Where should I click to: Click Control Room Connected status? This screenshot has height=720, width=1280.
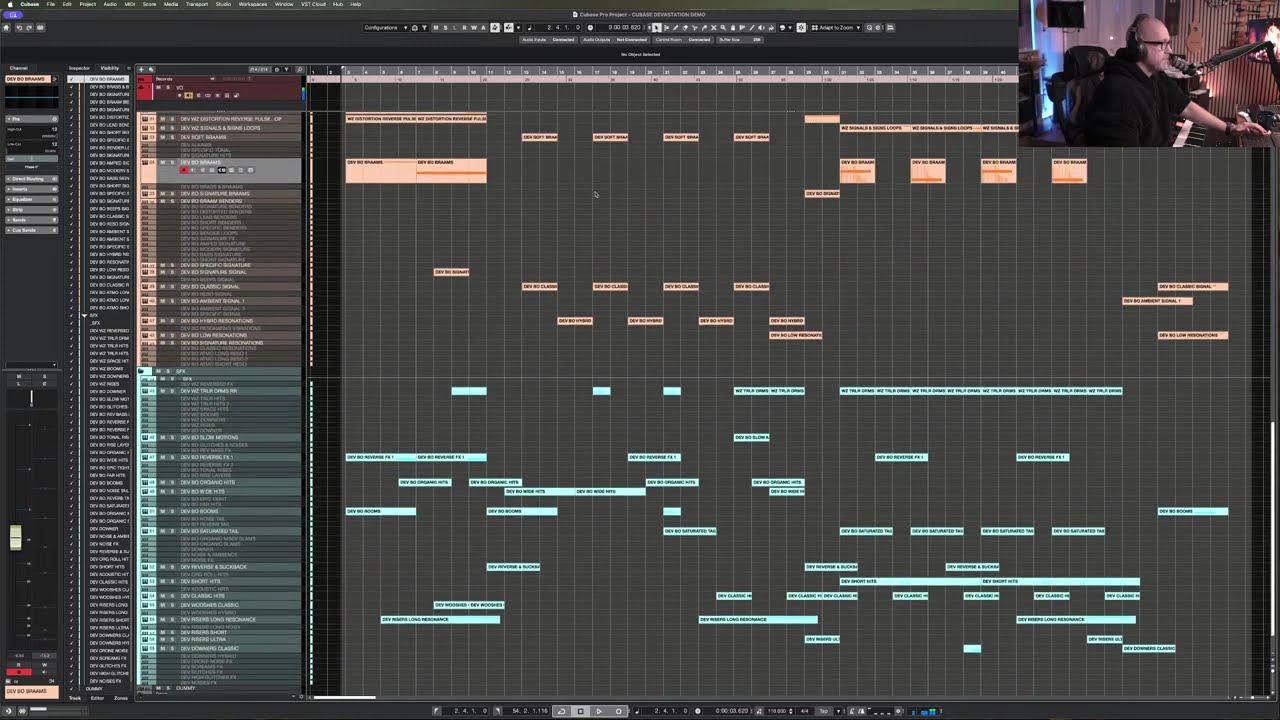[685, 40]
